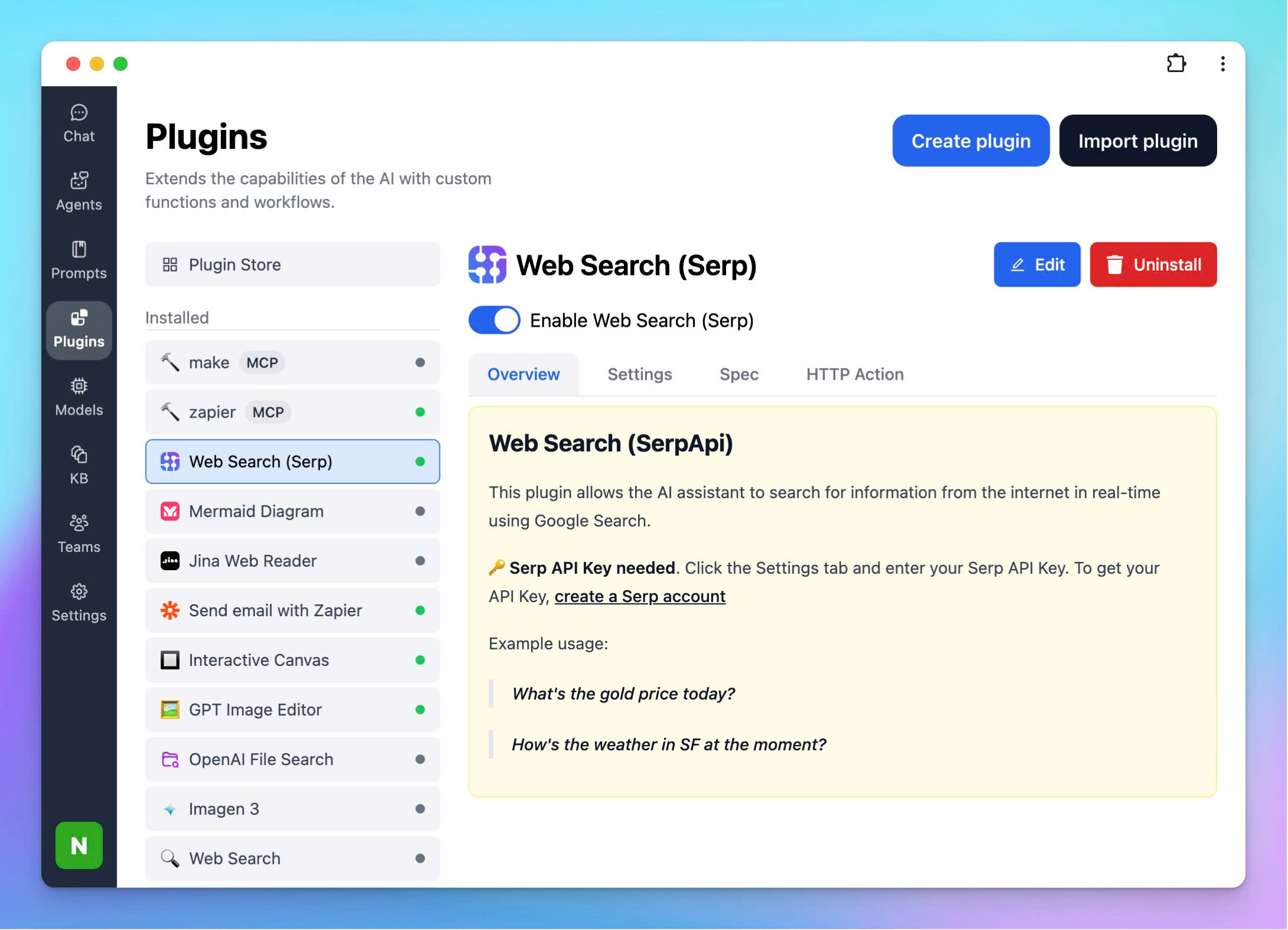The width and height of the screenshot is (1288, 930).
Task: Go to Agents in the sidebar
Action: [x=79, y=192]
